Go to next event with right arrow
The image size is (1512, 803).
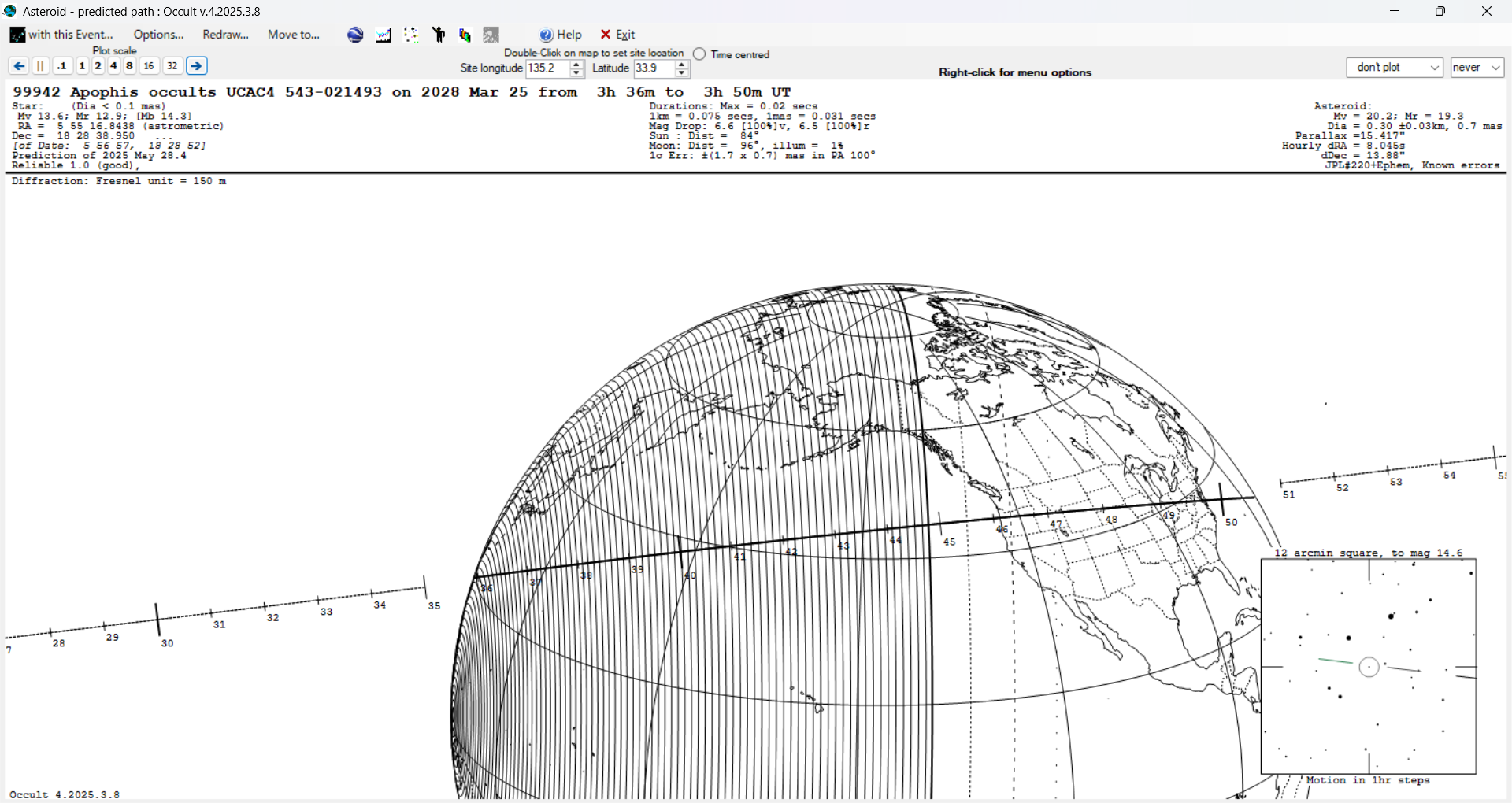coord(197,66)
